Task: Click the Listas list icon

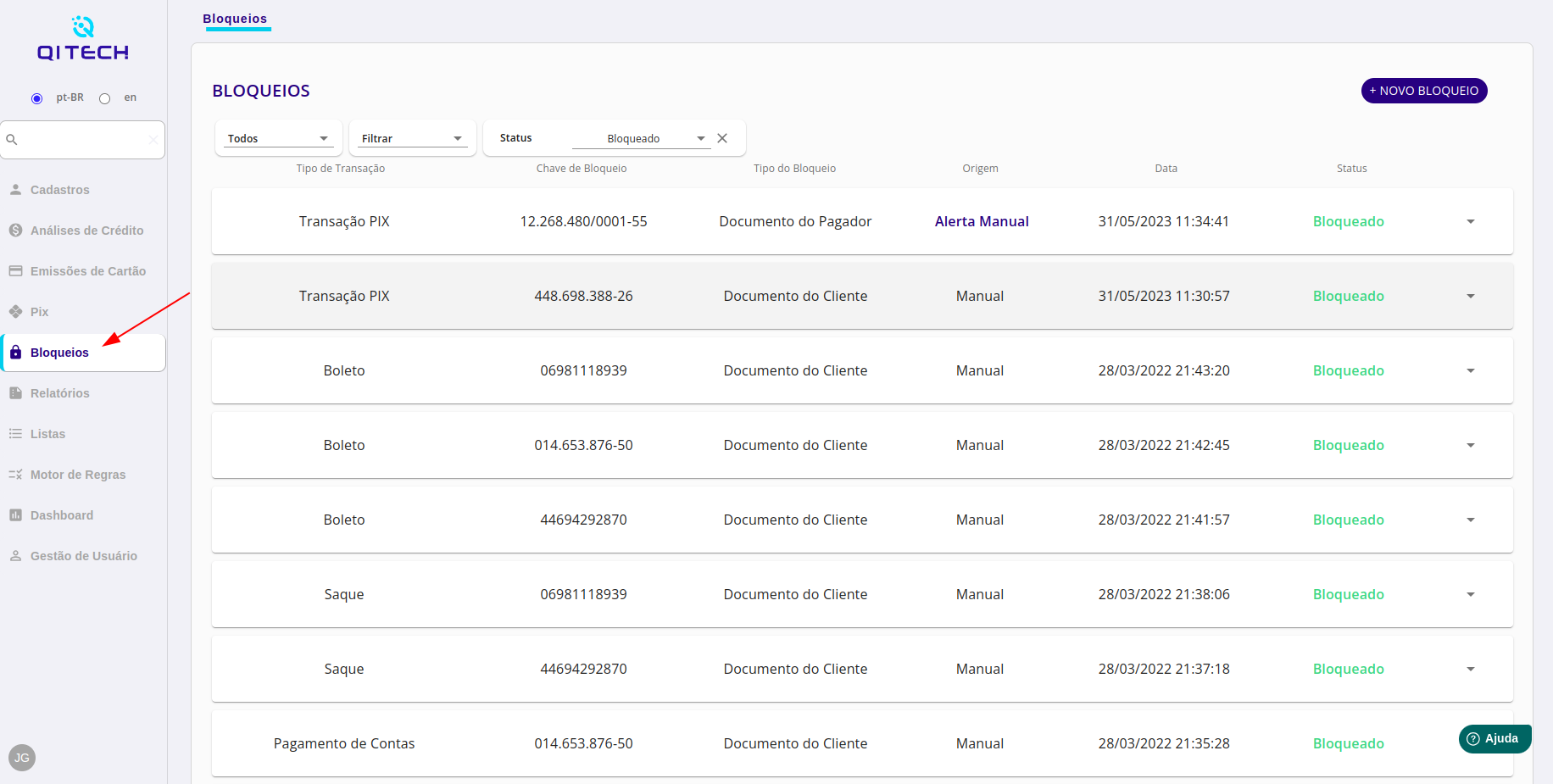Action: click(x=15, y=434)
